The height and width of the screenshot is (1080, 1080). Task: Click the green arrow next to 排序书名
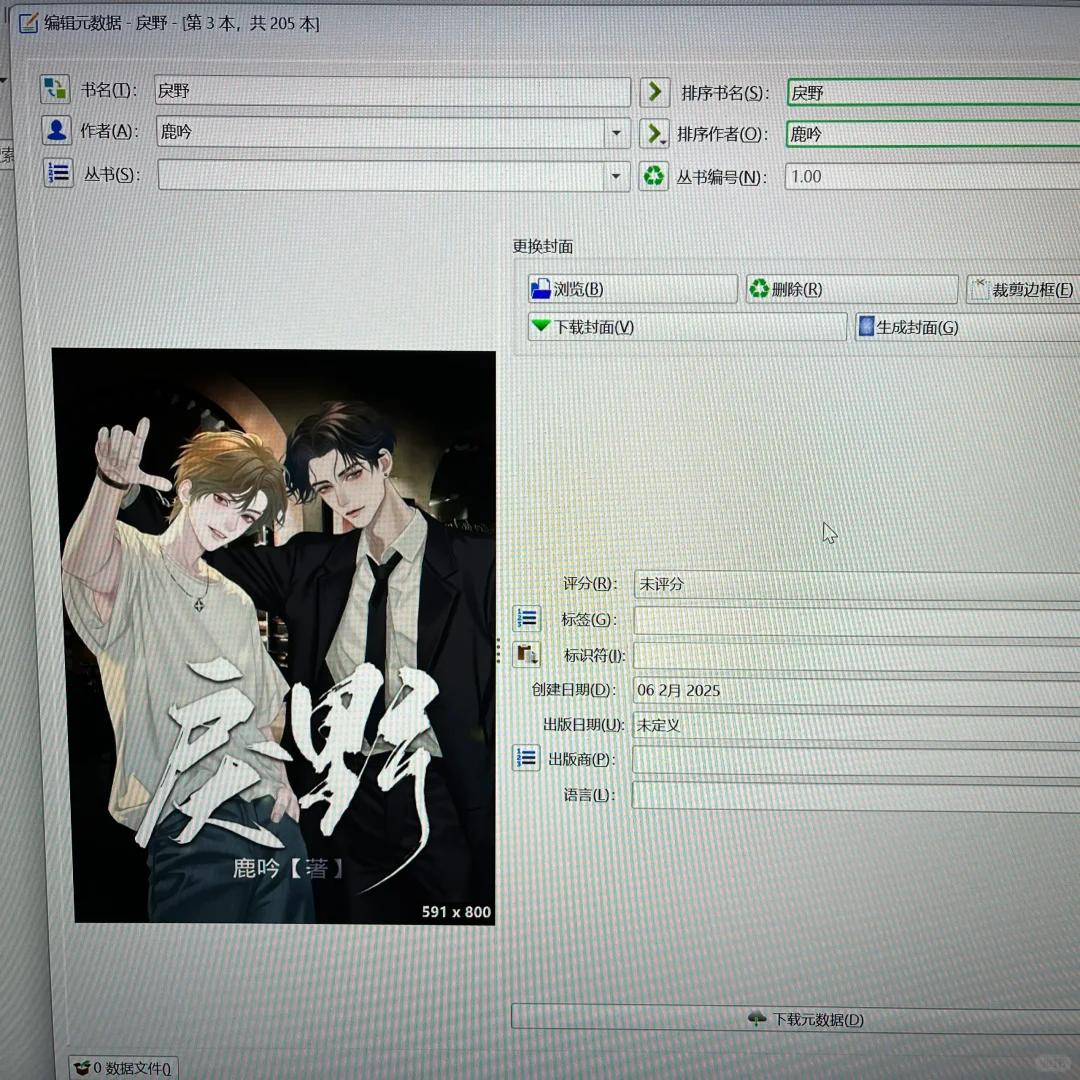[x=654, y=92]
